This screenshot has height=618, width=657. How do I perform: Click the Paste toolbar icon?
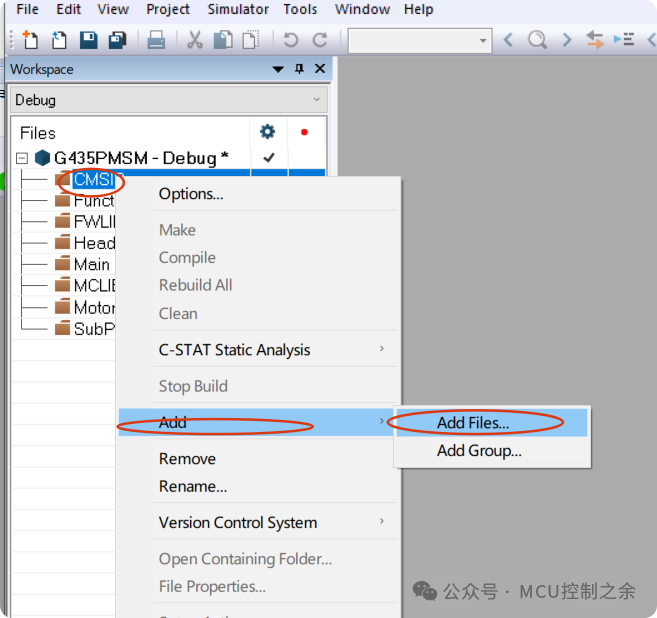pyautogui.click(x=251, y=40)
